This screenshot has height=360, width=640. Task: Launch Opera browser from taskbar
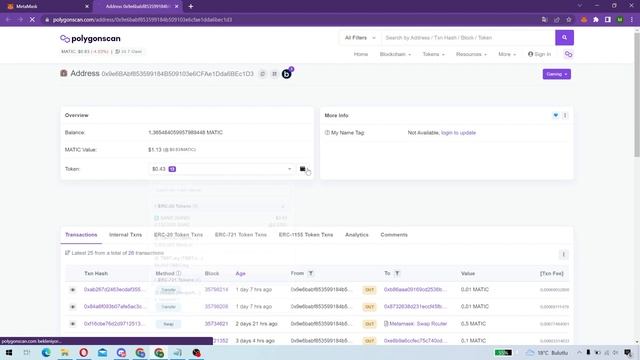(x=83, y=353)
